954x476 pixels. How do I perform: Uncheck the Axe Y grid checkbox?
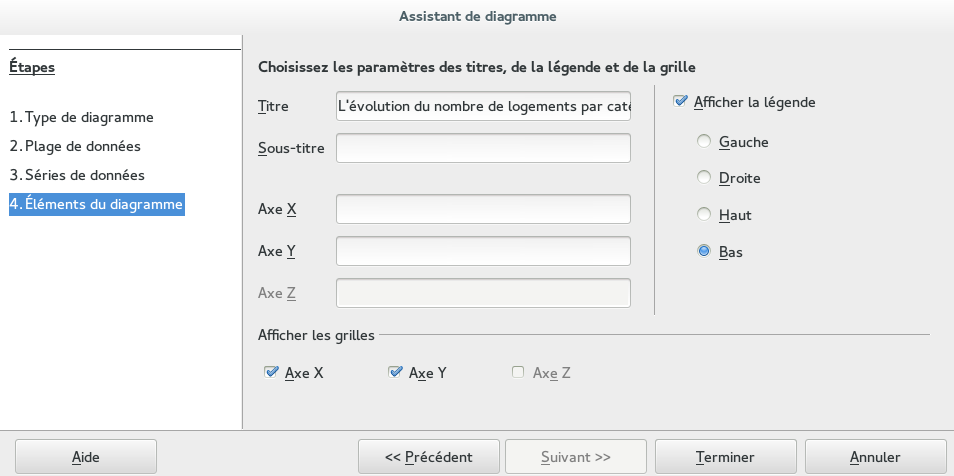coord(395,373)
